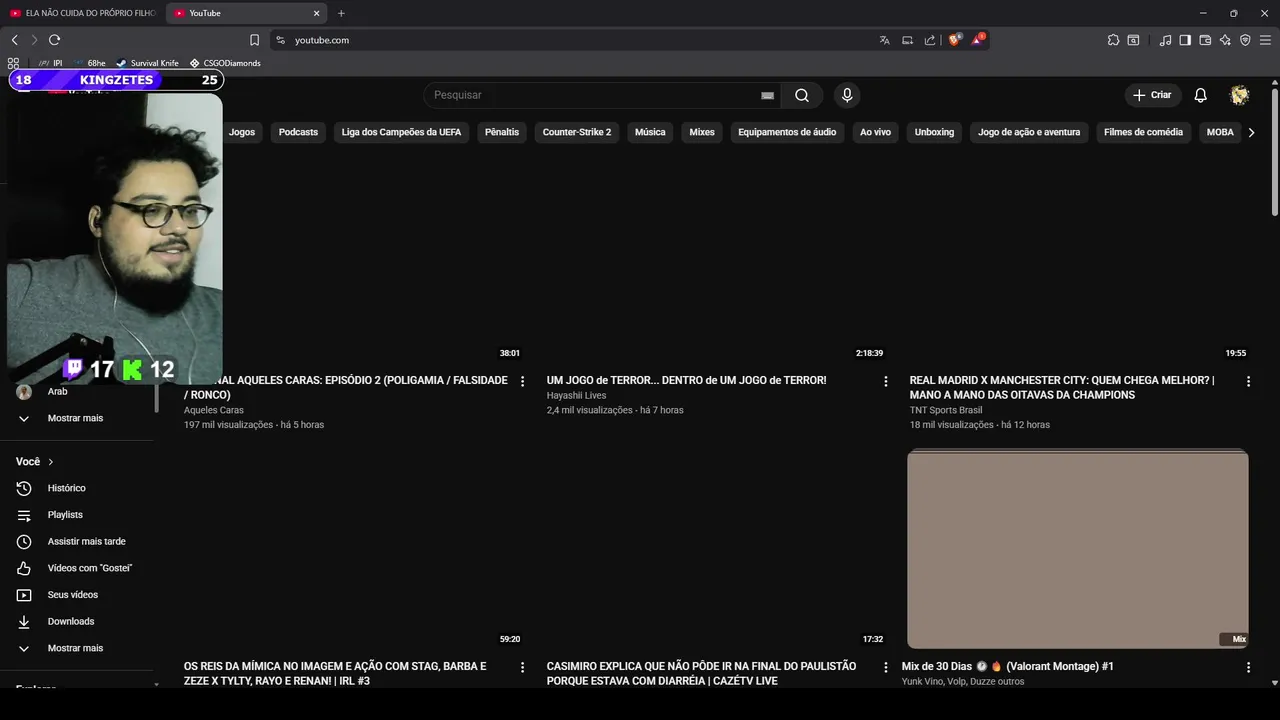The image size is (1280, 720).
Task: Open UM JOGO de TERROR video title
Action: point(686,381)
